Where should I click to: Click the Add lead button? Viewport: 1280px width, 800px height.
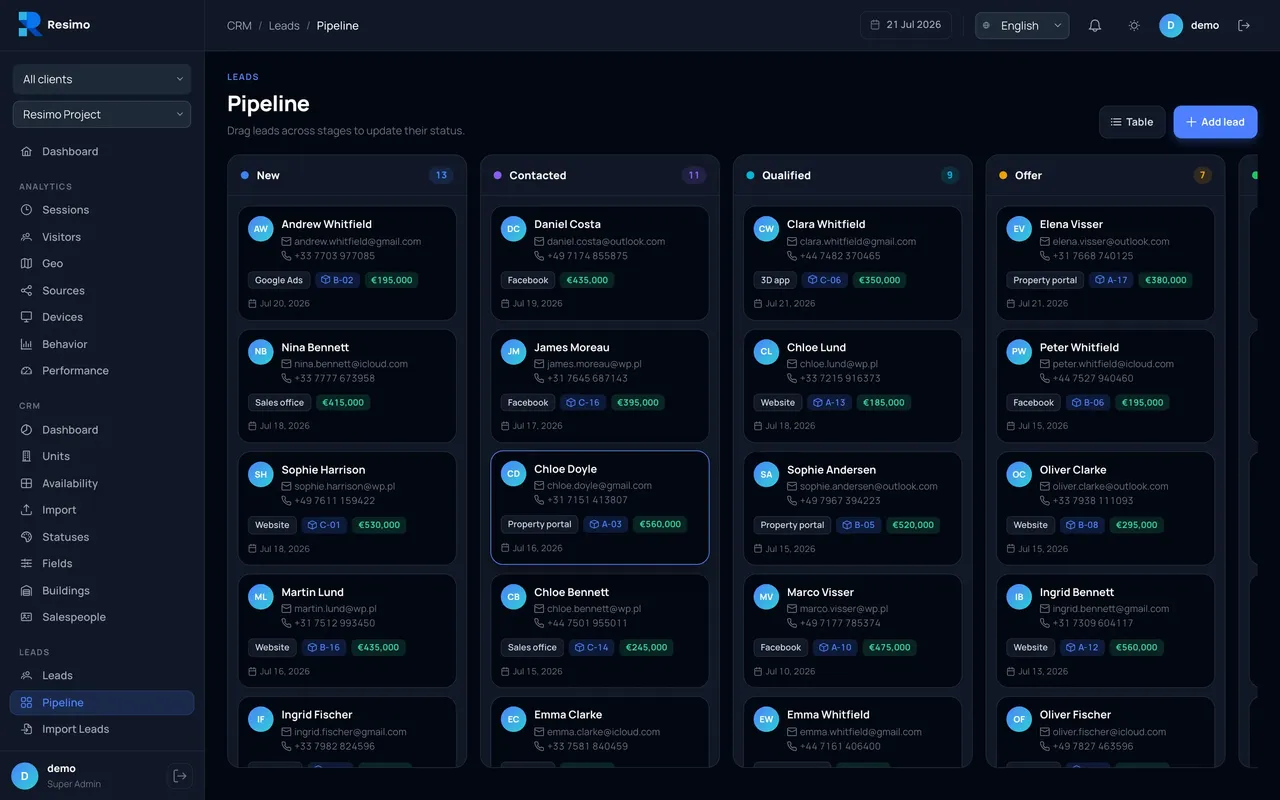click(x=1215, y=122)
